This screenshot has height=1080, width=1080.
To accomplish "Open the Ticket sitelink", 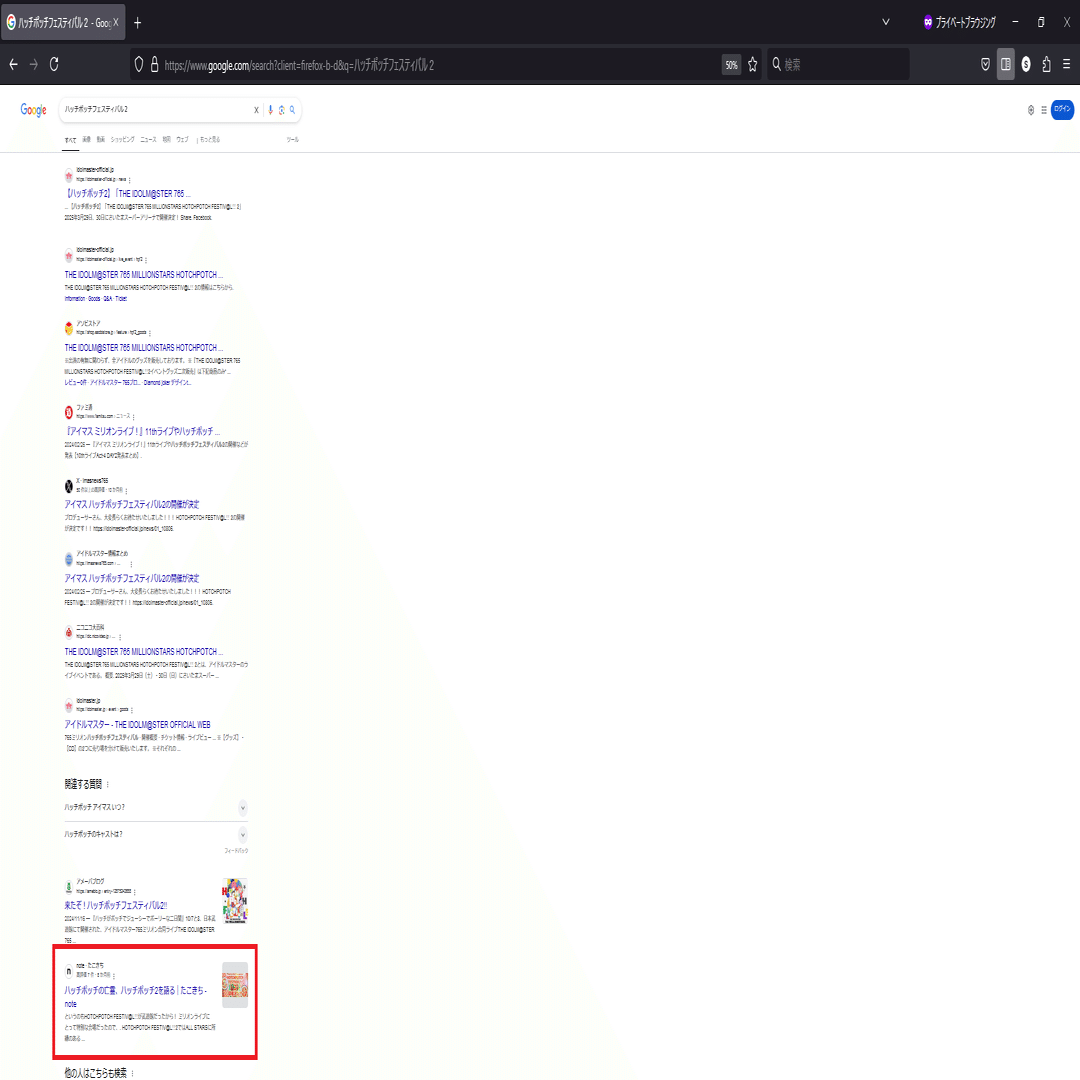I will (121, 299).
